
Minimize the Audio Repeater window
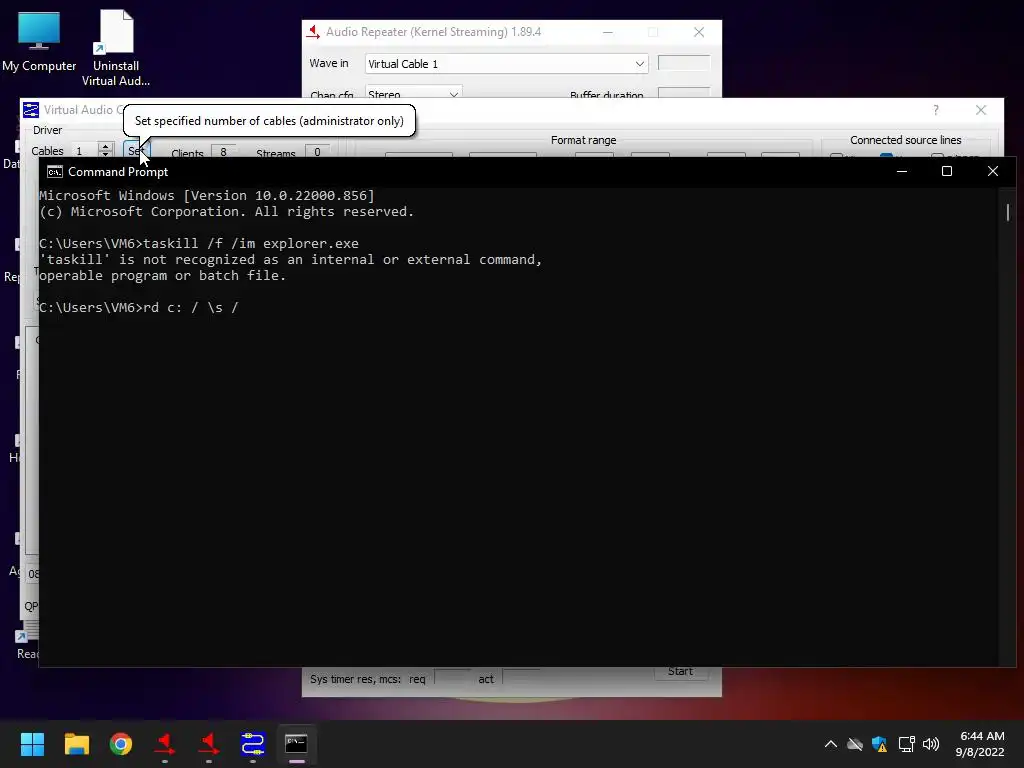[x=607, y=32]
